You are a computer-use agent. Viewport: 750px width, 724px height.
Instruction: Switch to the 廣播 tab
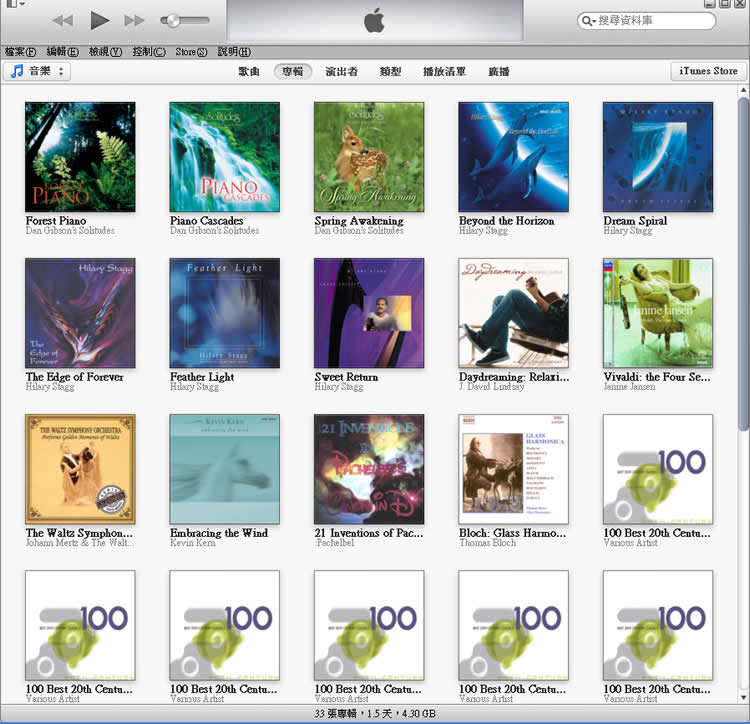(x=499, y=72)
